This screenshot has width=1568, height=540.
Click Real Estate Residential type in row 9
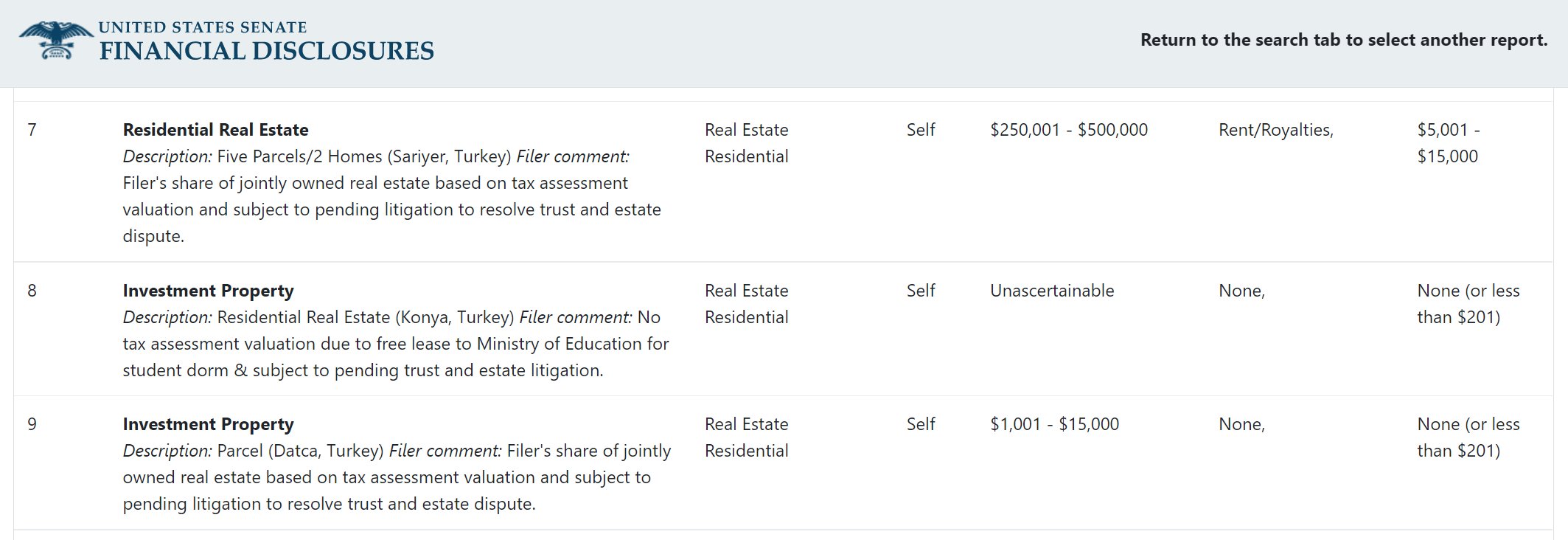[746, 437]
